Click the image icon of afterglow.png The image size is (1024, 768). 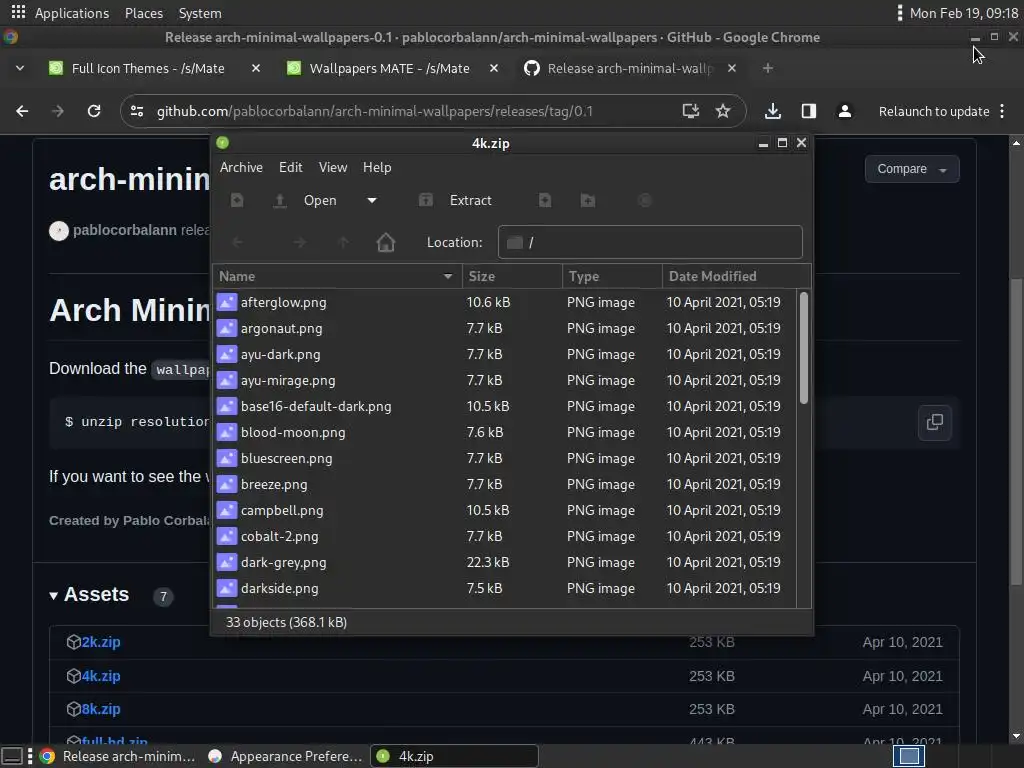tap(227, 302)
